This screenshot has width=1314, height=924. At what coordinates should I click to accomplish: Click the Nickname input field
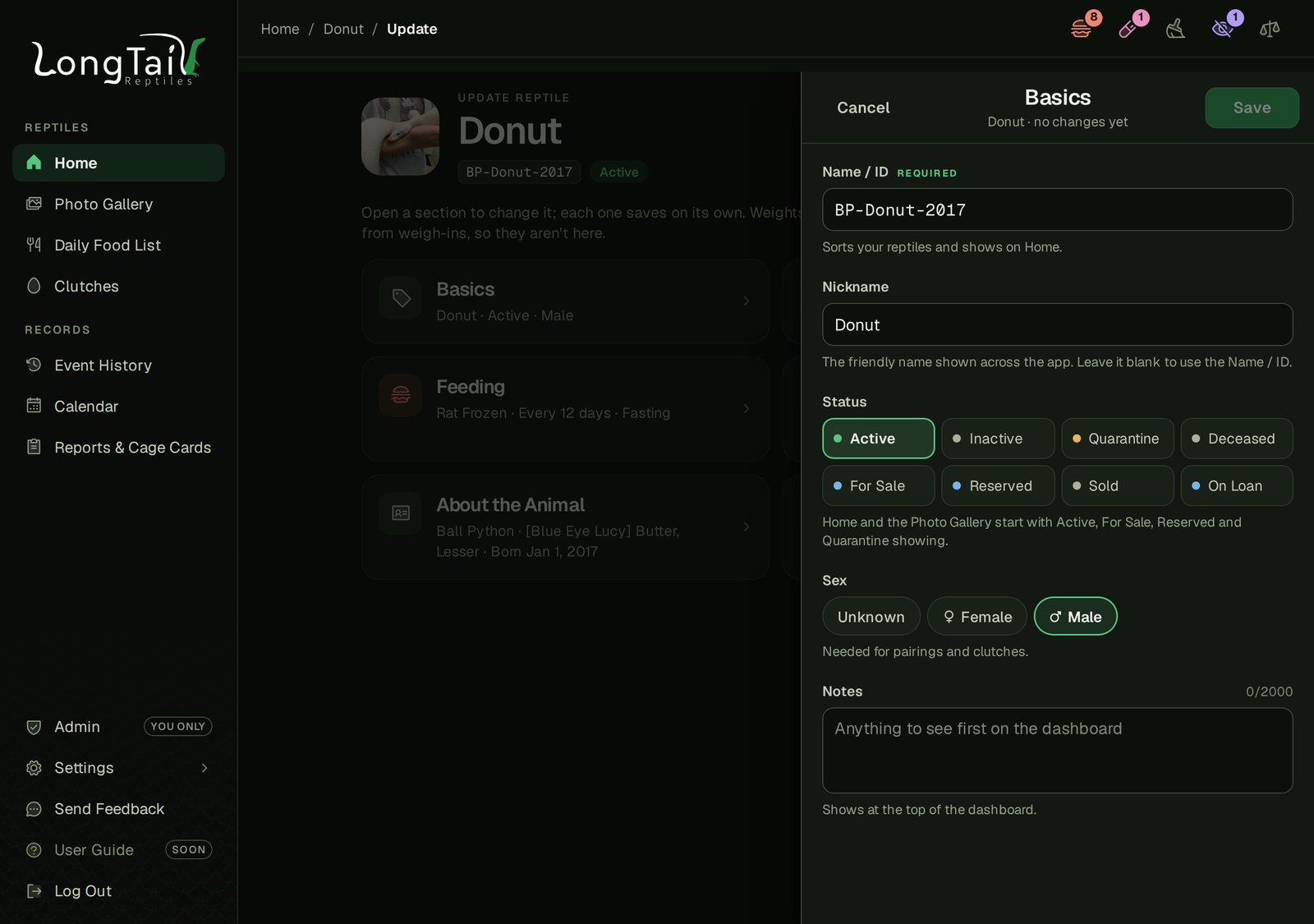(1057, 324)
